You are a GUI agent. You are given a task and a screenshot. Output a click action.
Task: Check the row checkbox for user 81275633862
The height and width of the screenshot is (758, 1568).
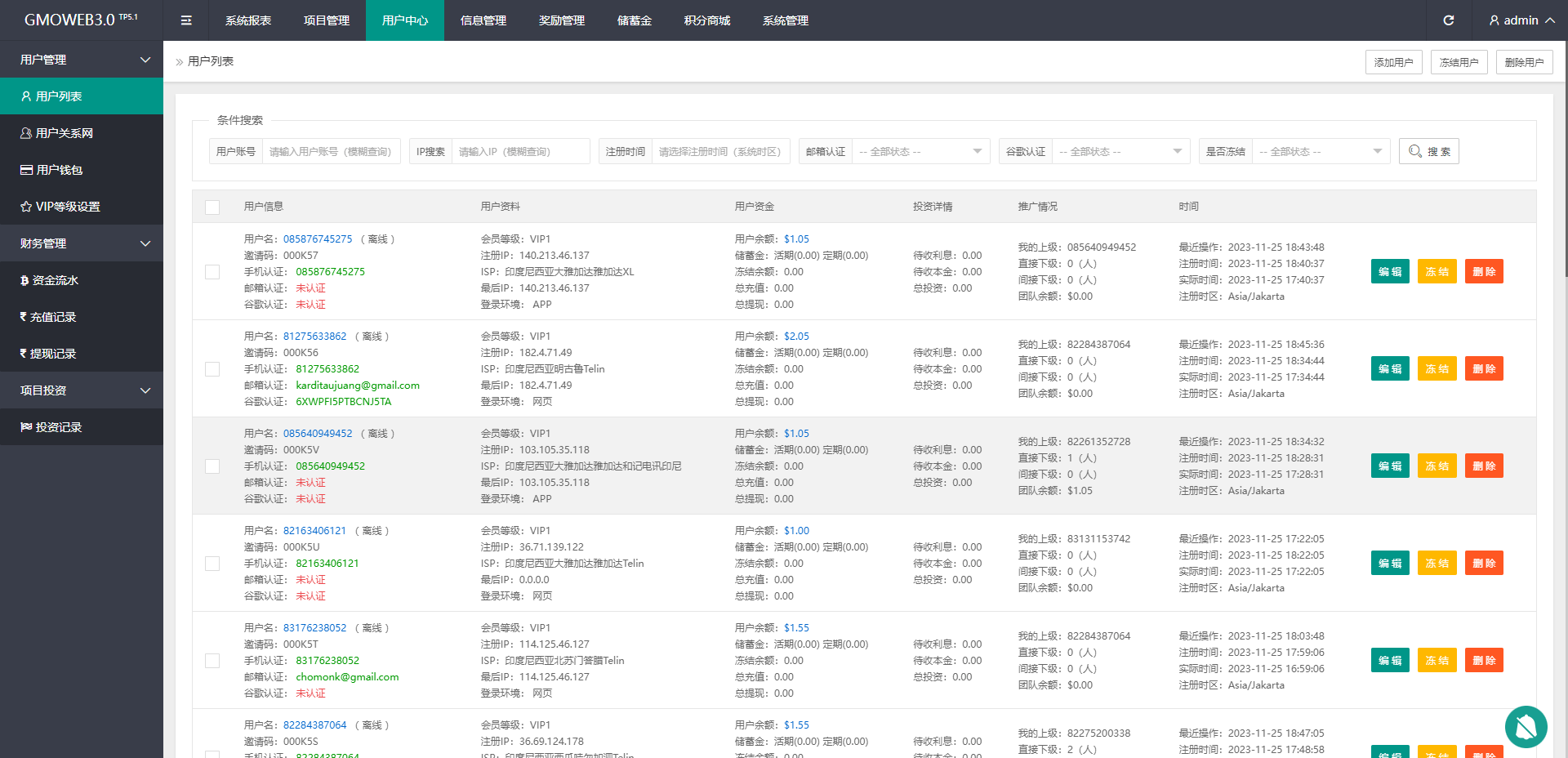tap(212, 369)
